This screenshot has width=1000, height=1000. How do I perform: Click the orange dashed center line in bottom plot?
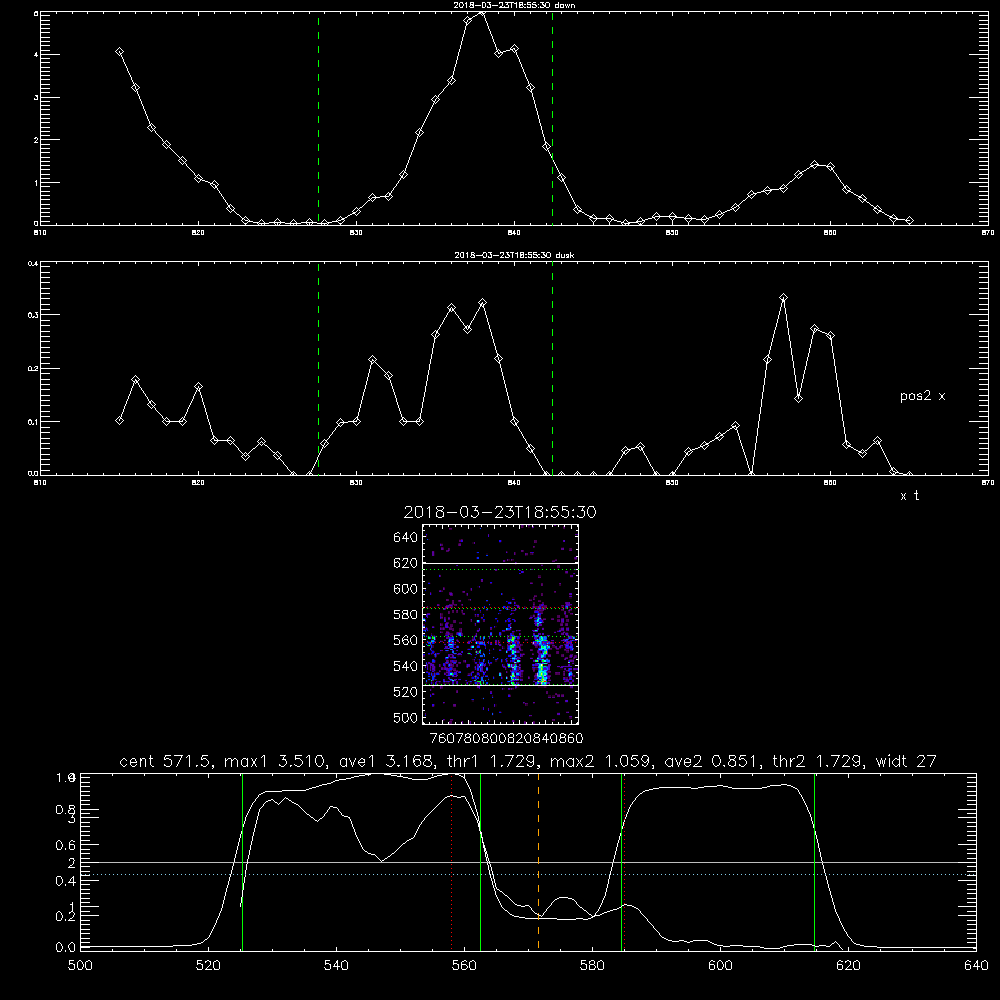538,861
